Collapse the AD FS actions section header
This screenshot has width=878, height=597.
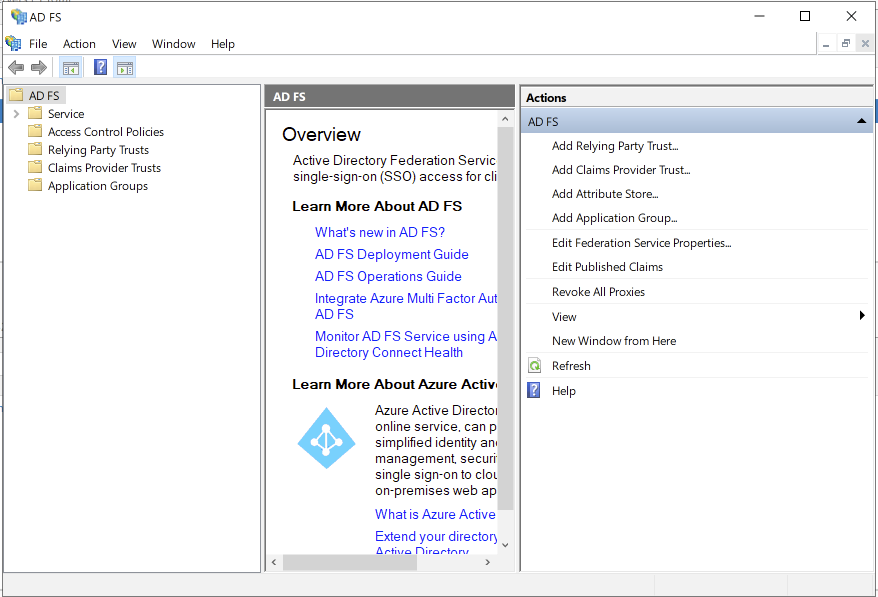pos(861,121)
